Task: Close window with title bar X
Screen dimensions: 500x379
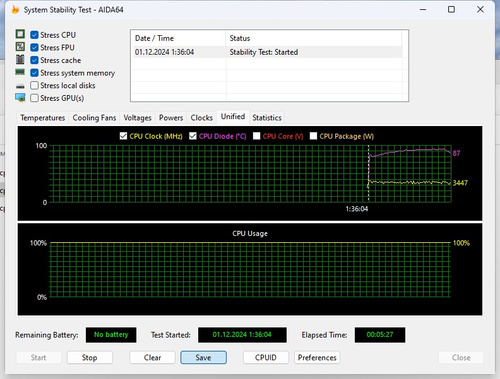Action: [480, 9]
